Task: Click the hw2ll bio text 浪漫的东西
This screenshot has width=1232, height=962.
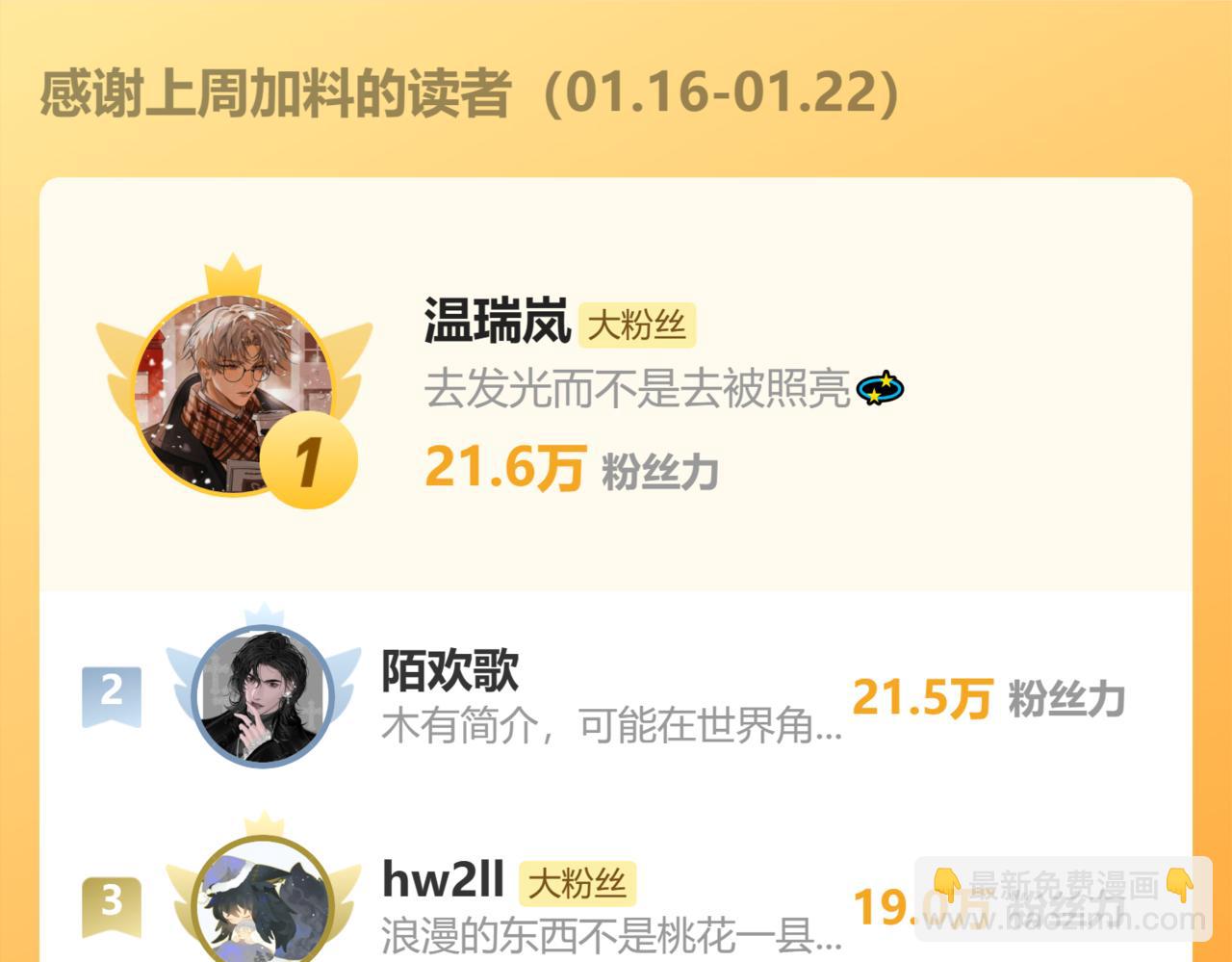Action: (611, 935)
